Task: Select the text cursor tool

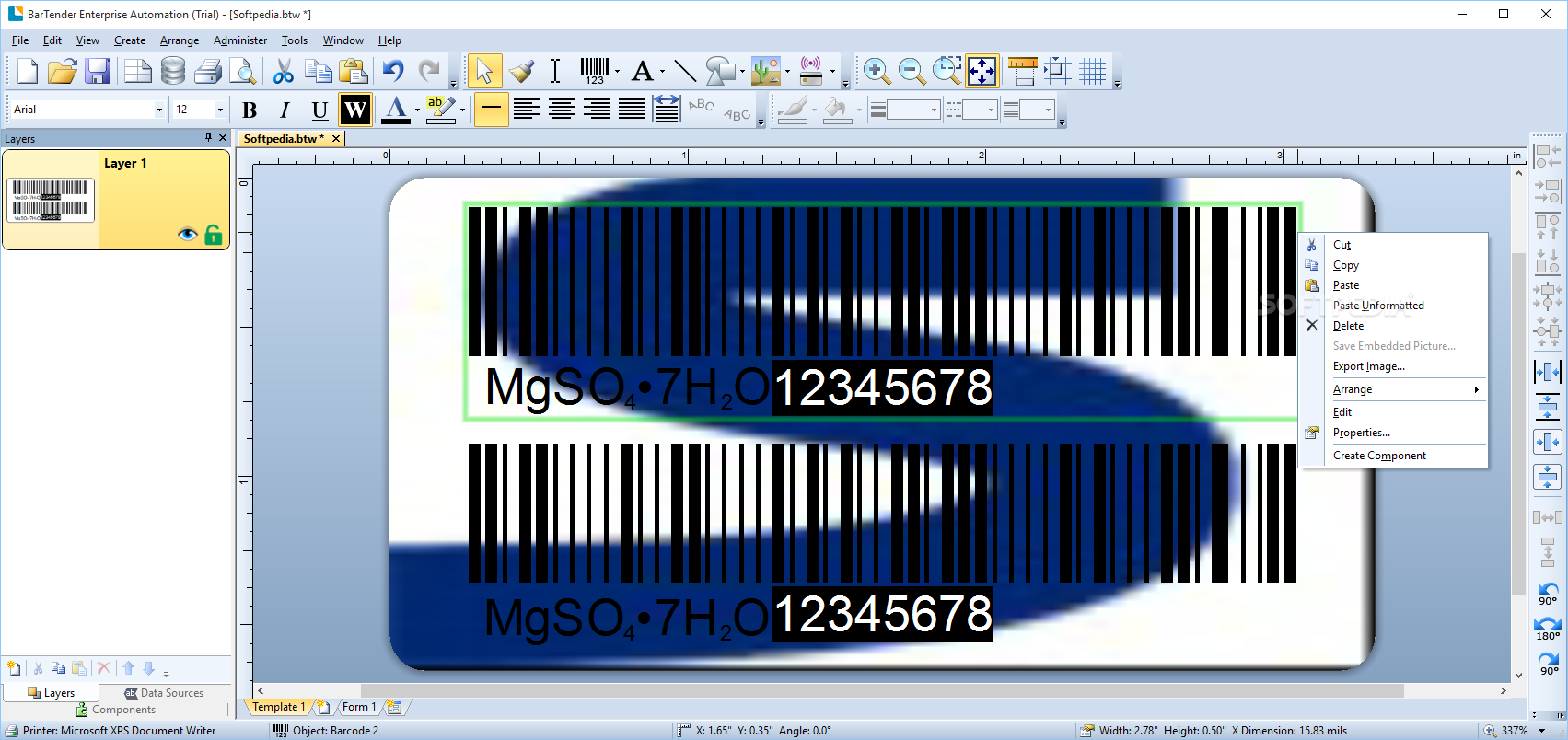Action: coord(555,71)
